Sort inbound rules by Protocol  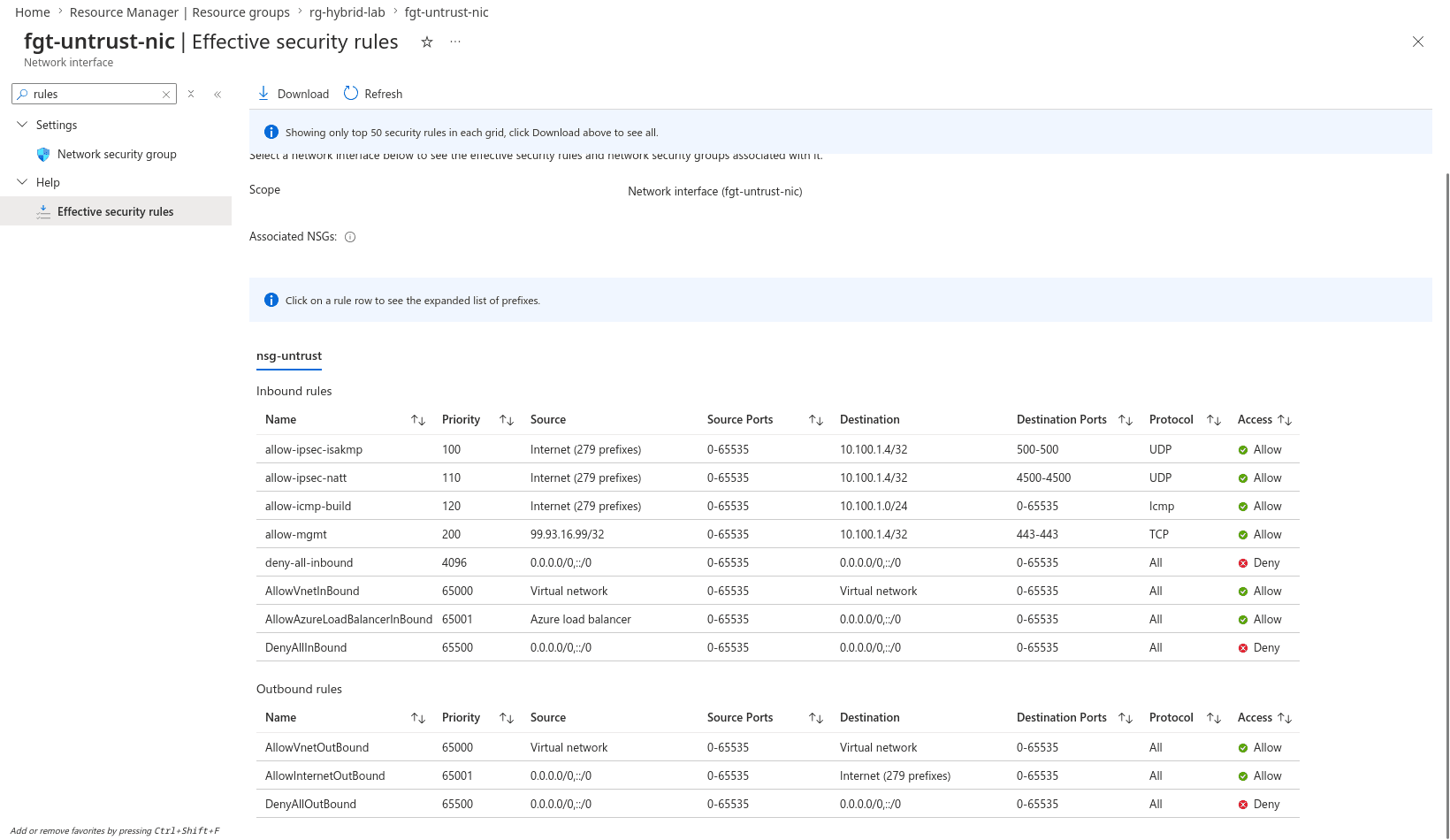coord(1214,420)
